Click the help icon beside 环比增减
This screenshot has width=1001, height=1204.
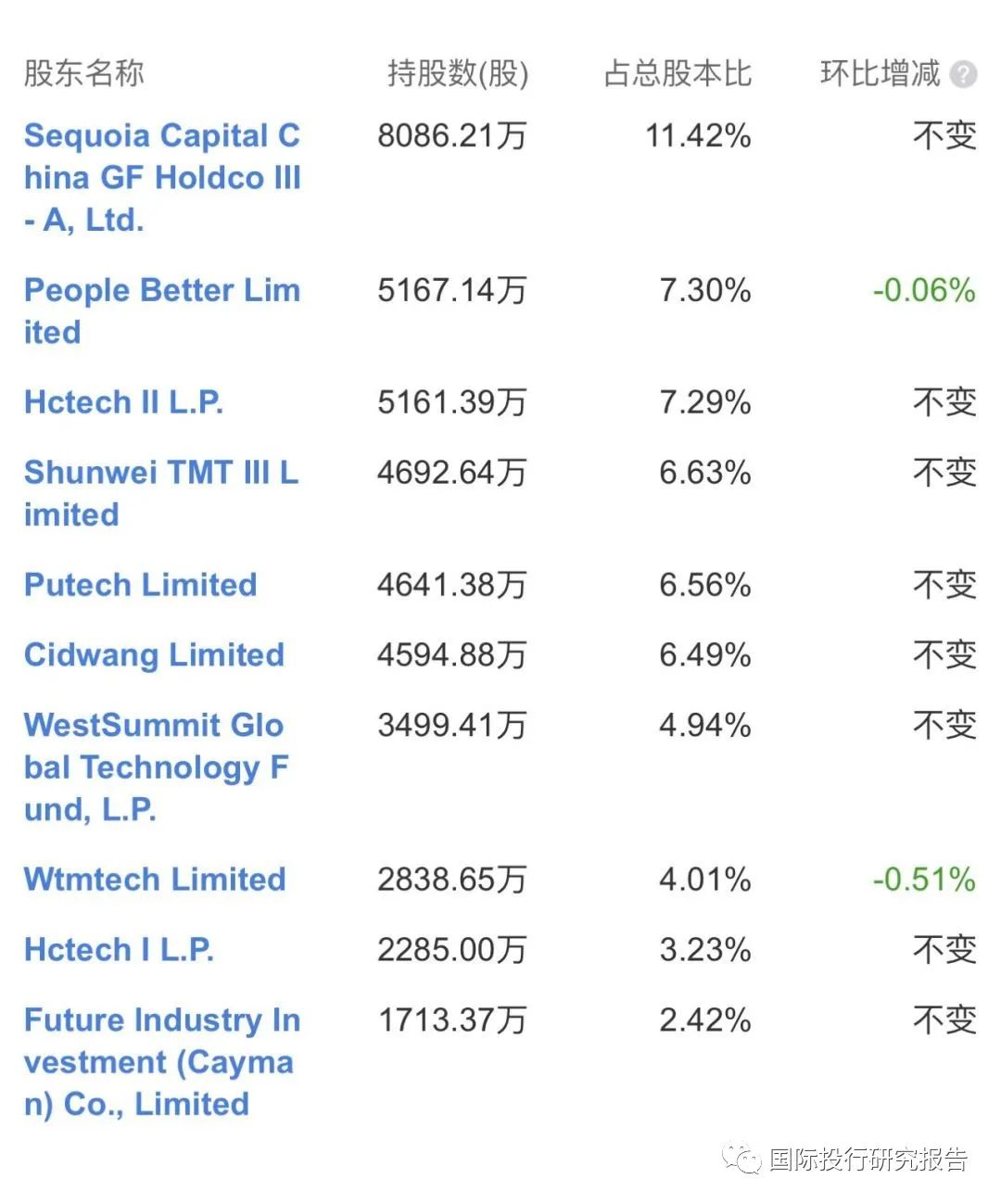(x=964, y=74)
